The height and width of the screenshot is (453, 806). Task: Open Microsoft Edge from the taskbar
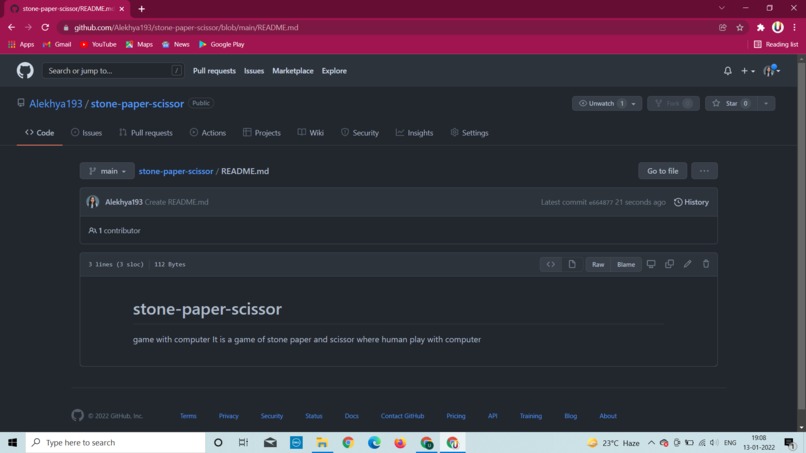(374, 442)
